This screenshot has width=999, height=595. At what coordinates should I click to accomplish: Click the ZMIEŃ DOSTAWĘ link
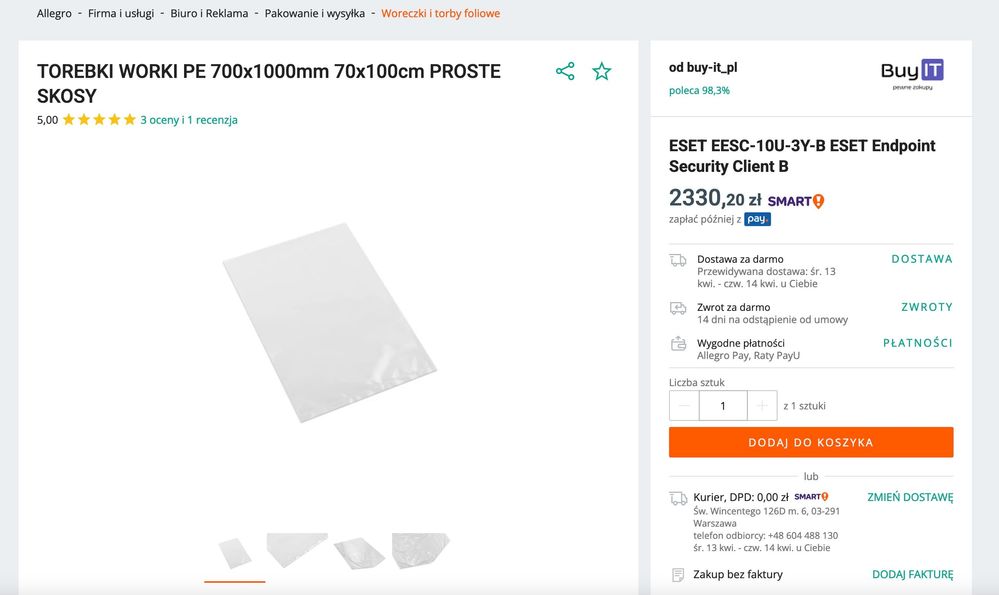[x=909, y=497]
